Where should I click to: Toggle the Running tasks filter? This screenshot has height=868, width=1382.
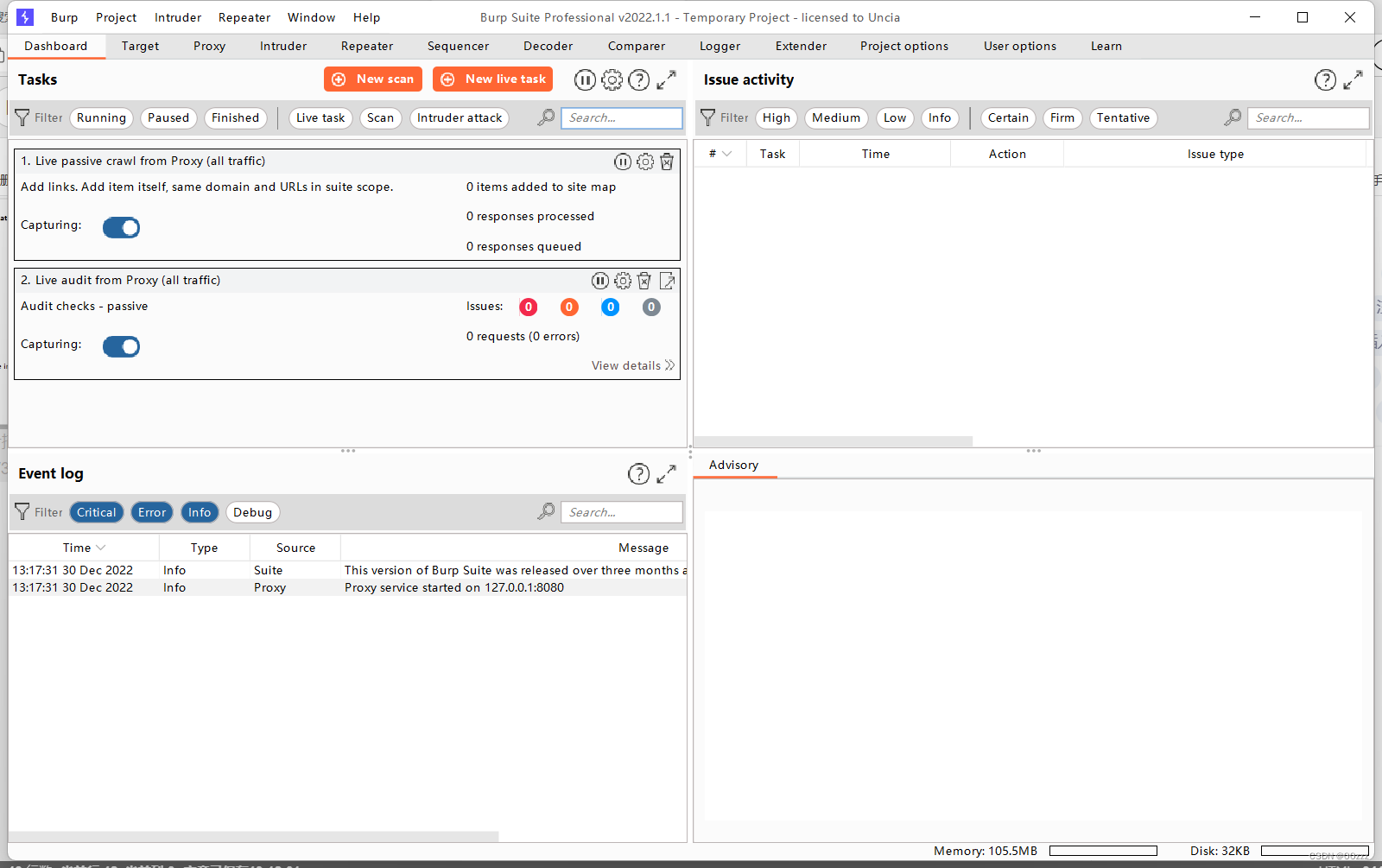click(x=101, y=118)
